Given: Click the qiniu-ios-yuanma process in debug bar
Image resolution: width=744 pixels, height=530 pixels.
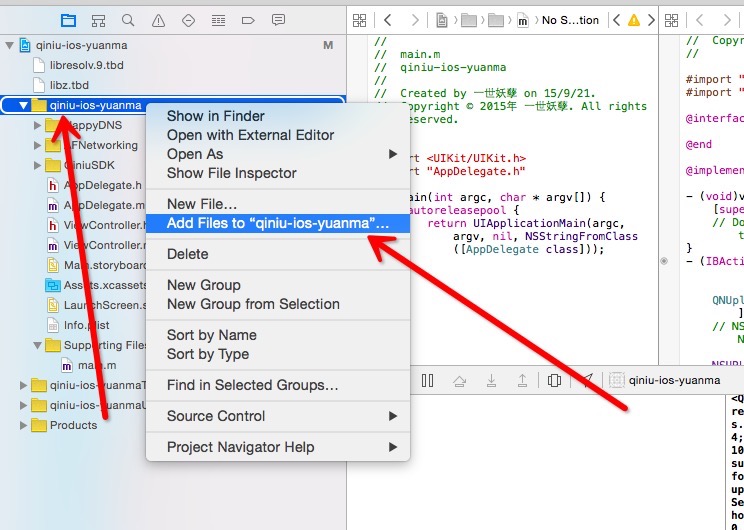Looking at the screenshot, I should [x=665, y=381].
